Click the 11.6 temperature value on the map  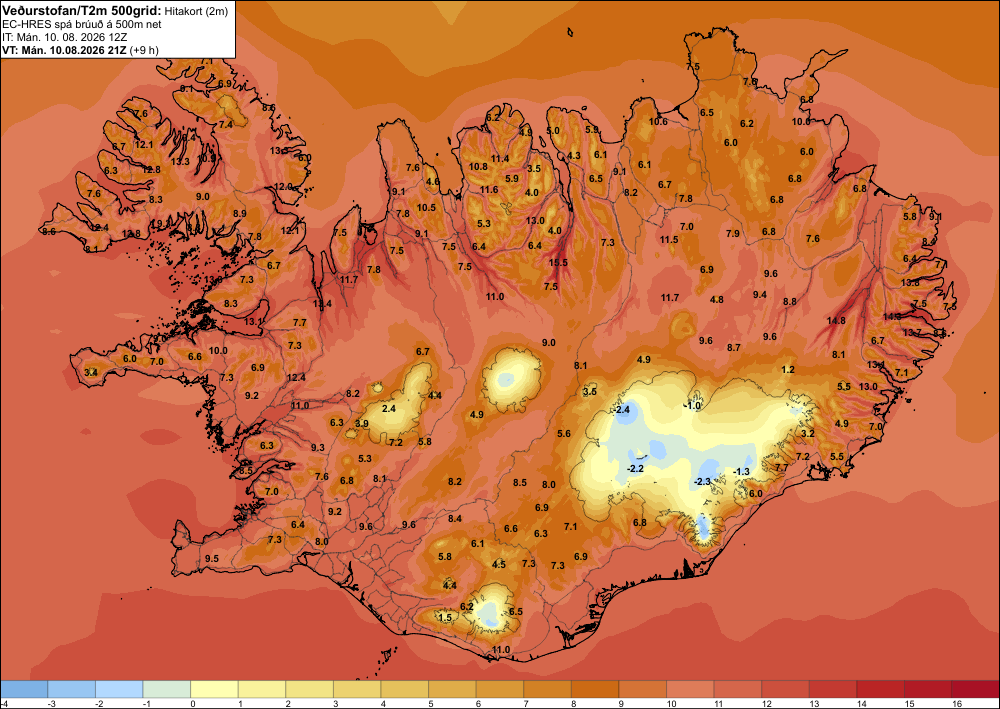(489, 190)
